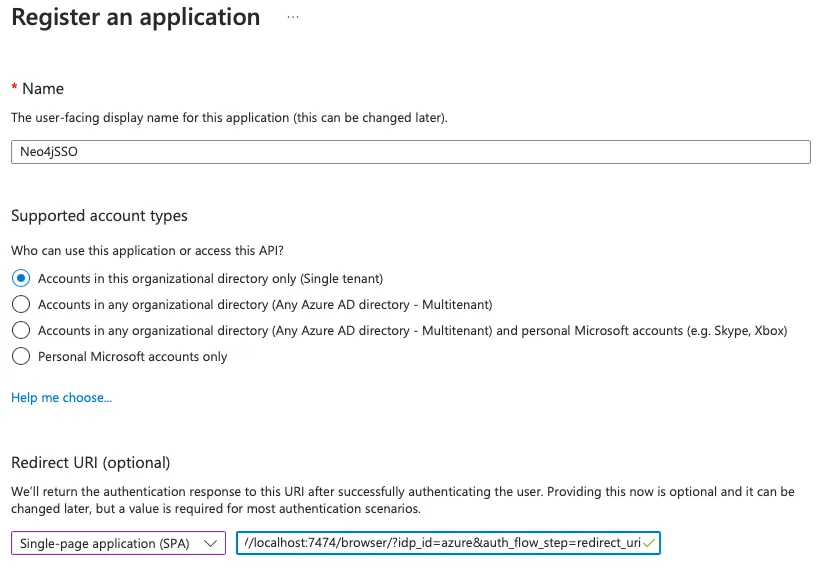Open the ellipsis menu beside the page title
The image size is (826, 572).
[293, 18]
